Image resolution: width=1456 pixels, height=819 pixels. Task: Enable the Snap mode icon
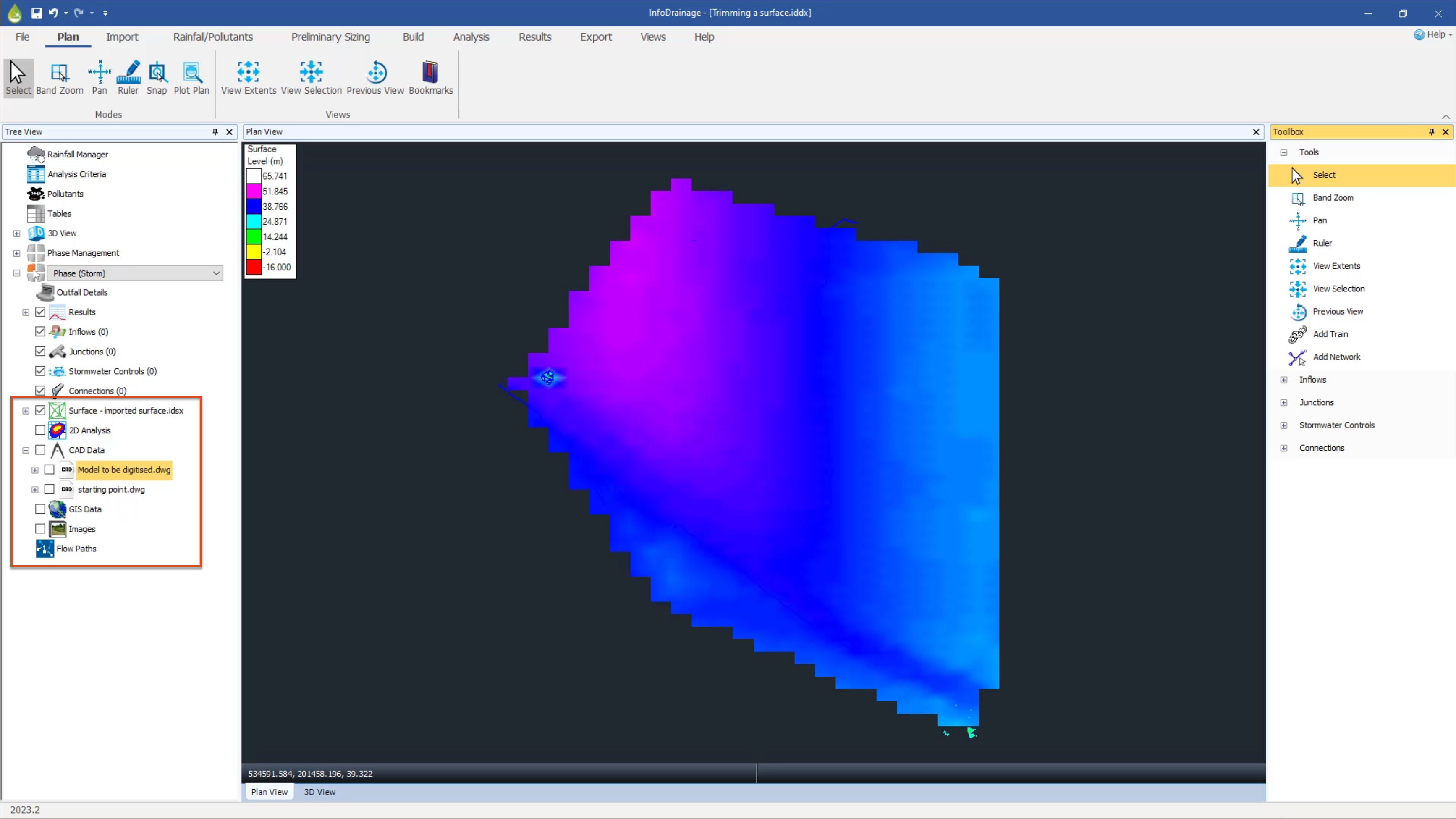point(157,78)
